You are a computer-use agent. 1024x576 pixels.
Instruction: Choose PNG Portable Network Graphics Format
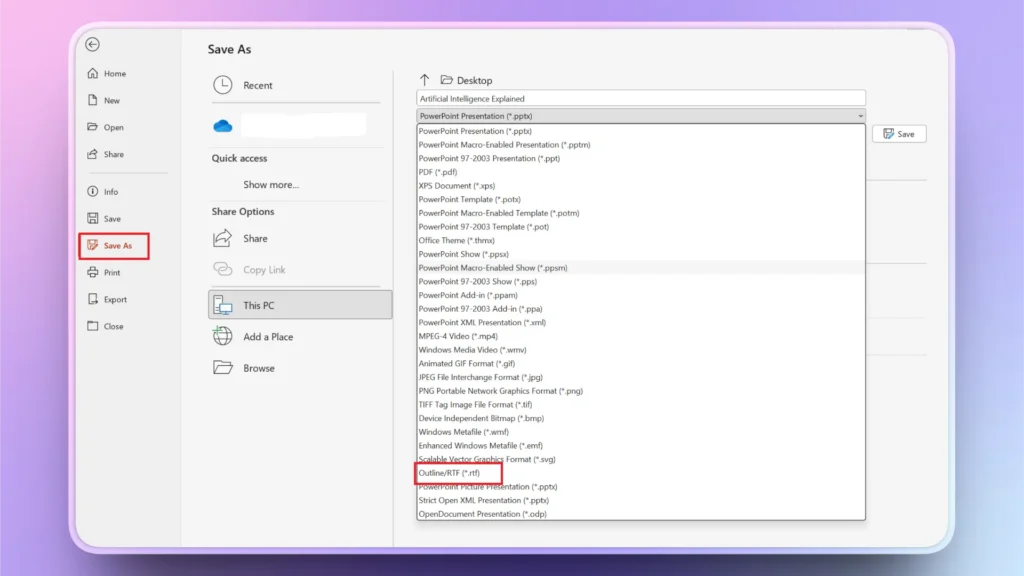[641, 391]
